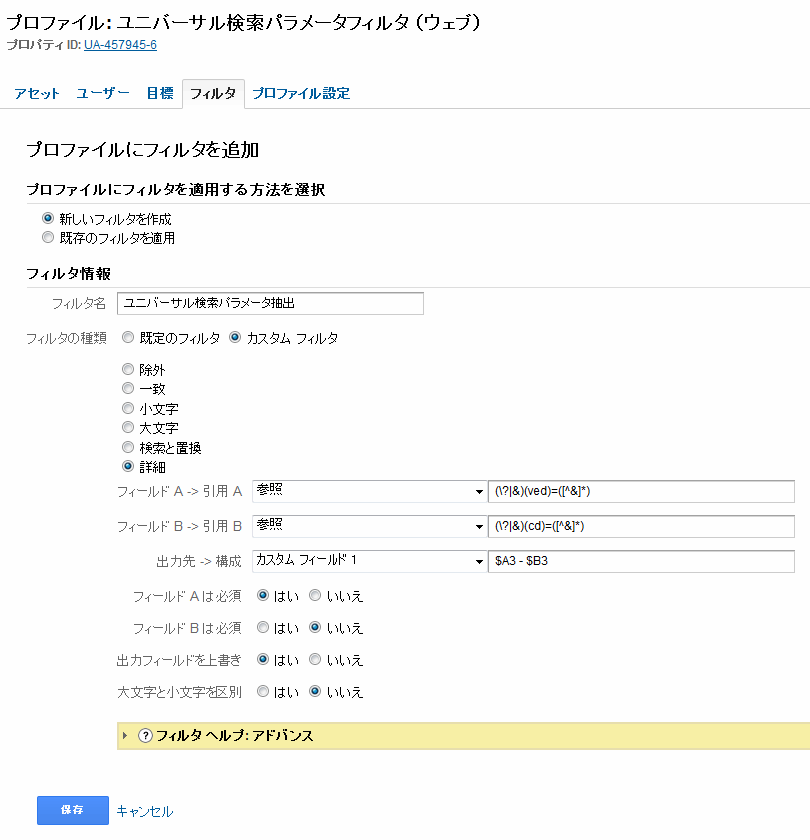
Task: Set 出力フィールドを上書き to いいえ
Action: (x=315, y=660)
